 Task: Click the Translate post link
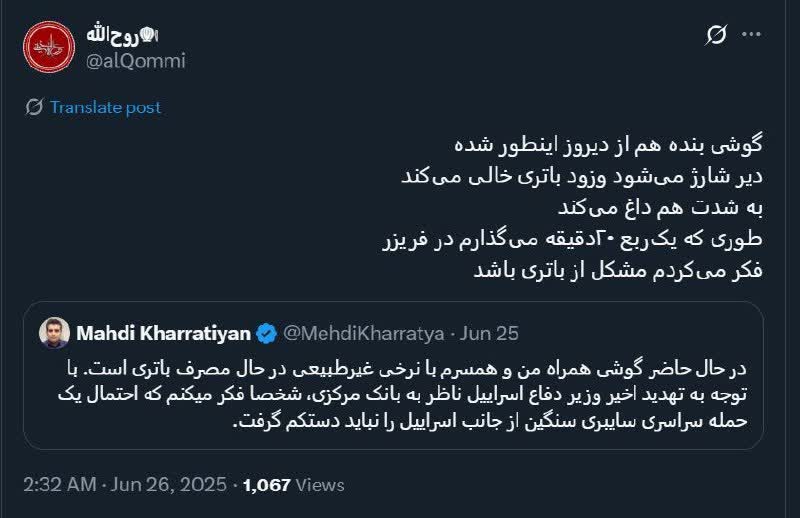[105, 107]
